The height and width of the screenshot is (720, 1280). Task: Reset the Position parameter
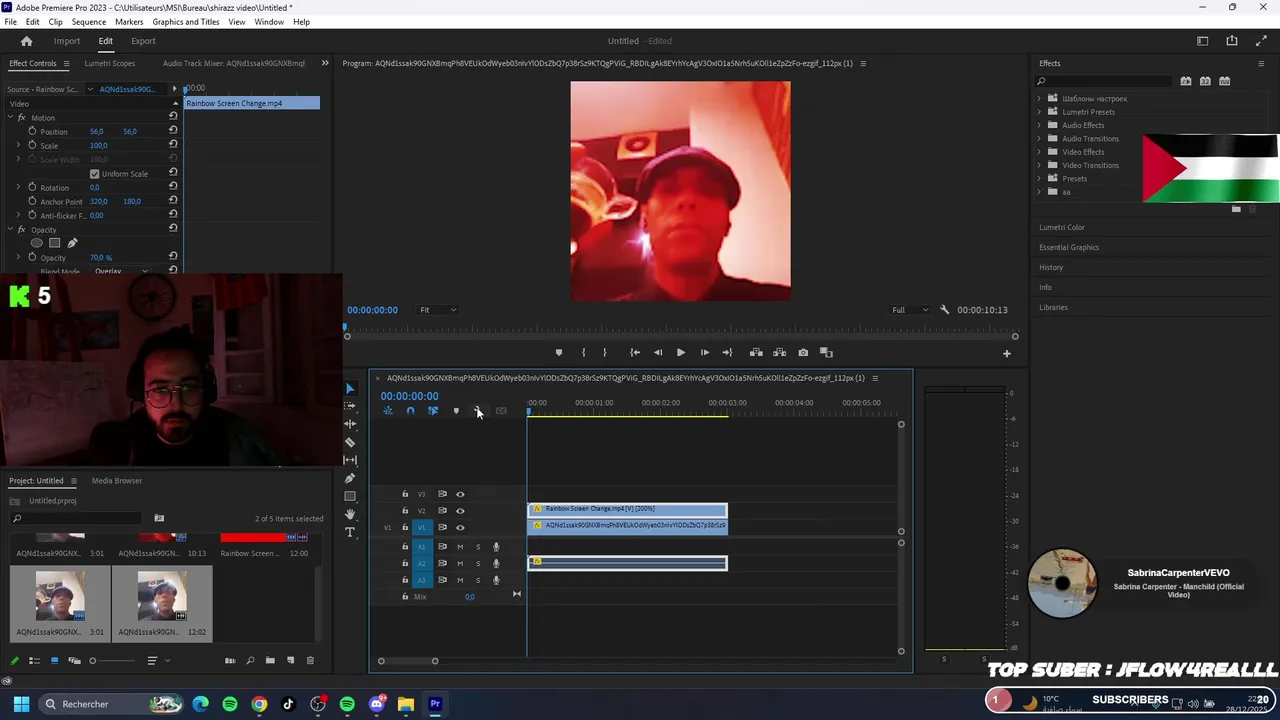pyautogui.click(x=173, y=131)
